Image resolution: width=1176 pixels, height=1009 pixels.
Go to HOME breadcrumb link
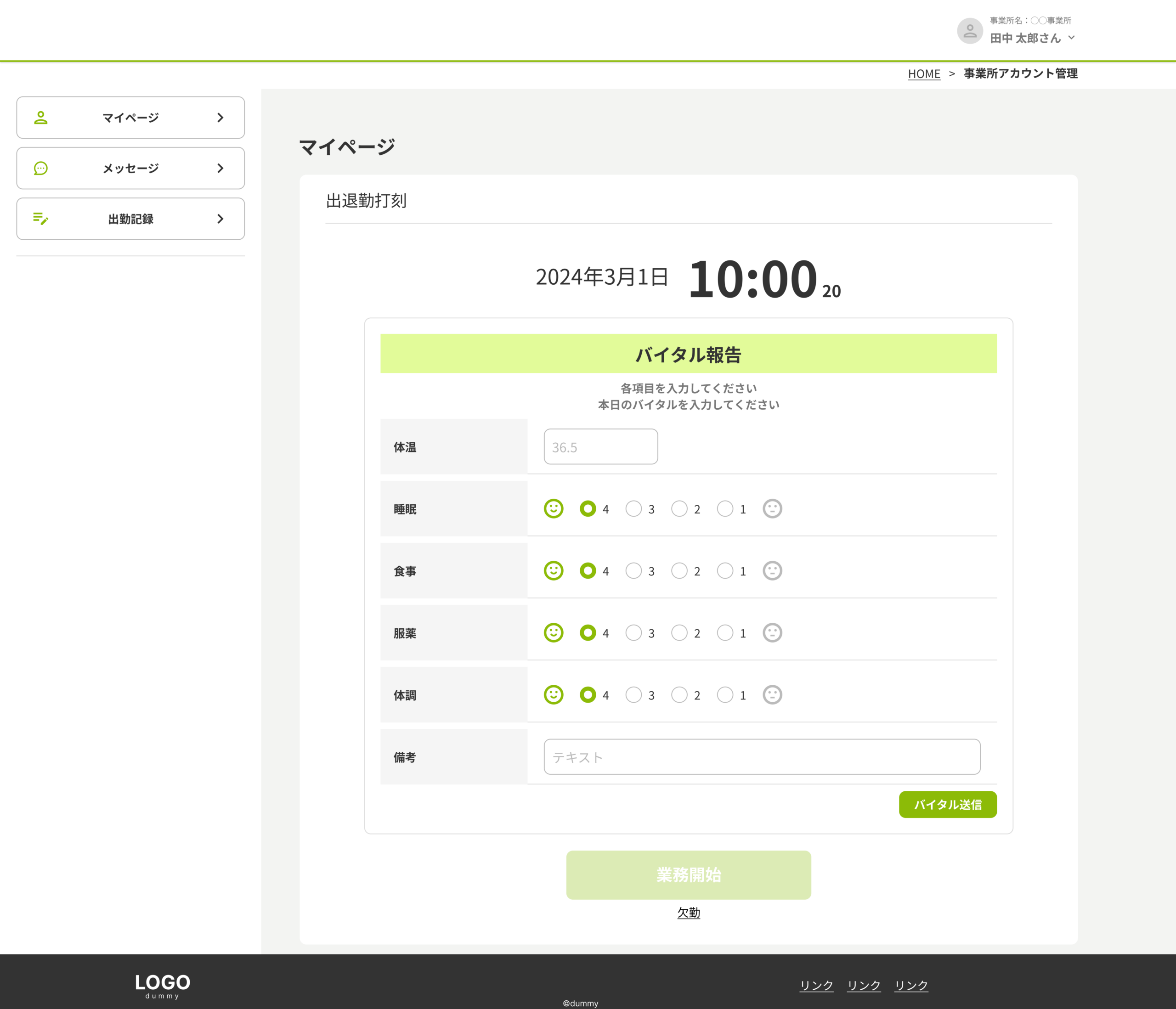(x=924, y=74)
